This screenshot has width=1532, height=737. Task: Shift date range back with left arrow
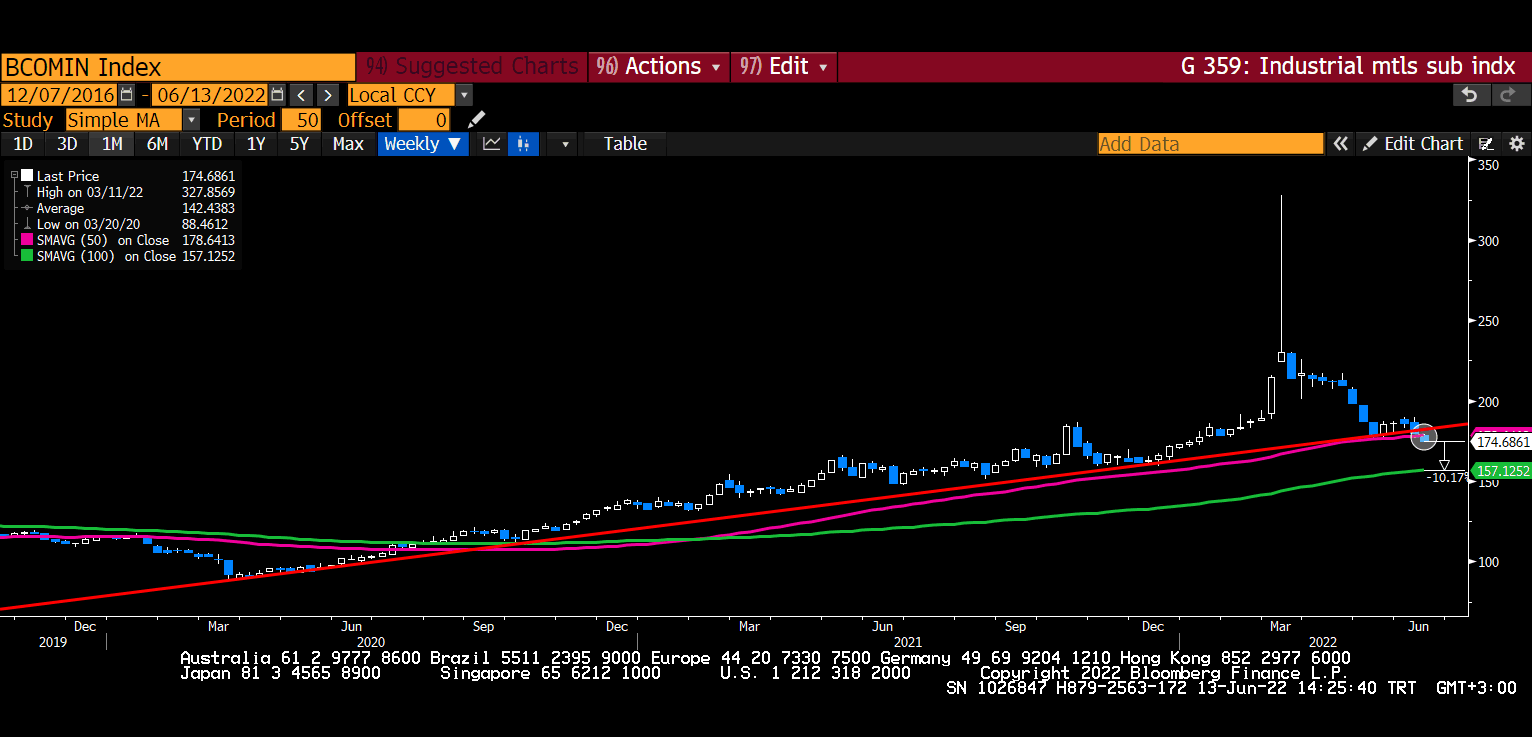301,95
